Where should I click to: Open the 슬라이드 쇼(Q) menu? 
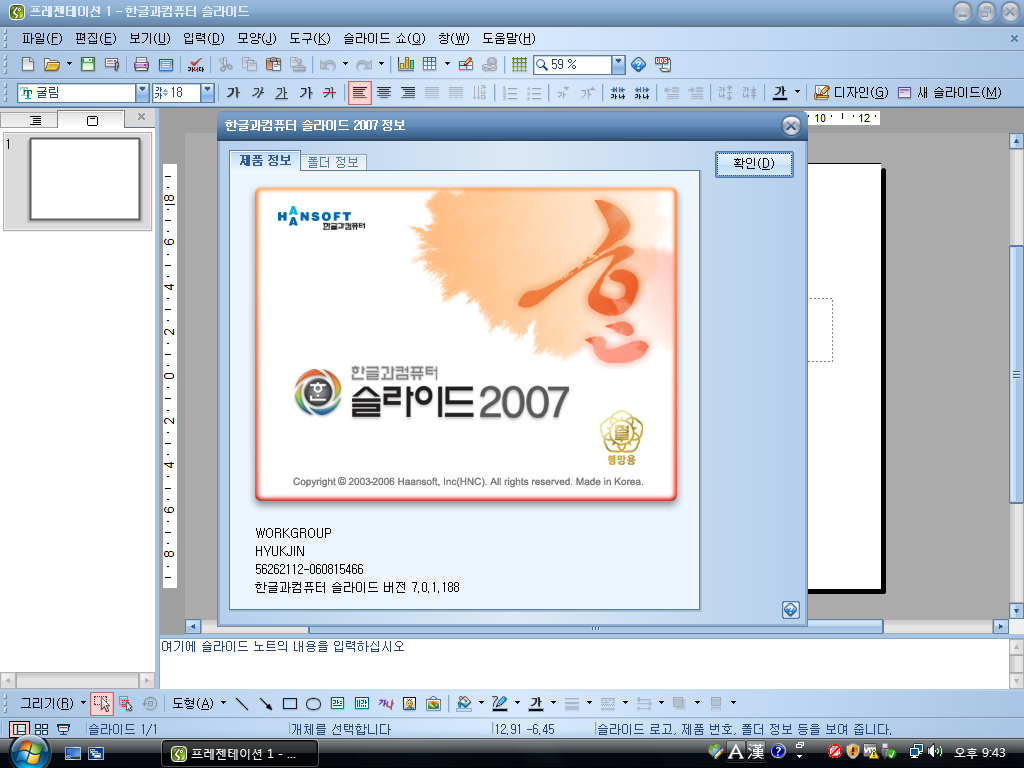(384, 39)
